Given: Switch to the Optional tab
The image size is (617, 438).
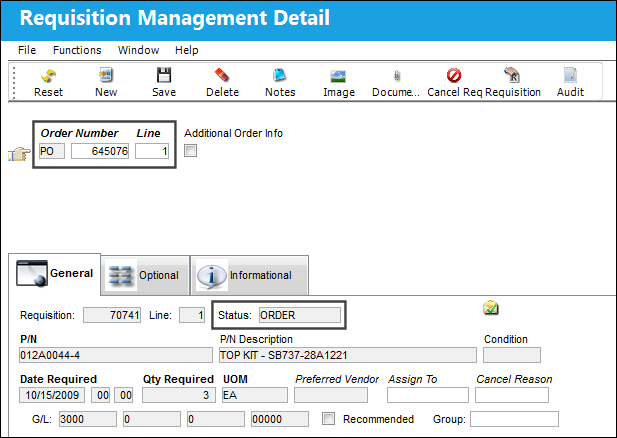Looking at the screenshot, I should (145, 275).
